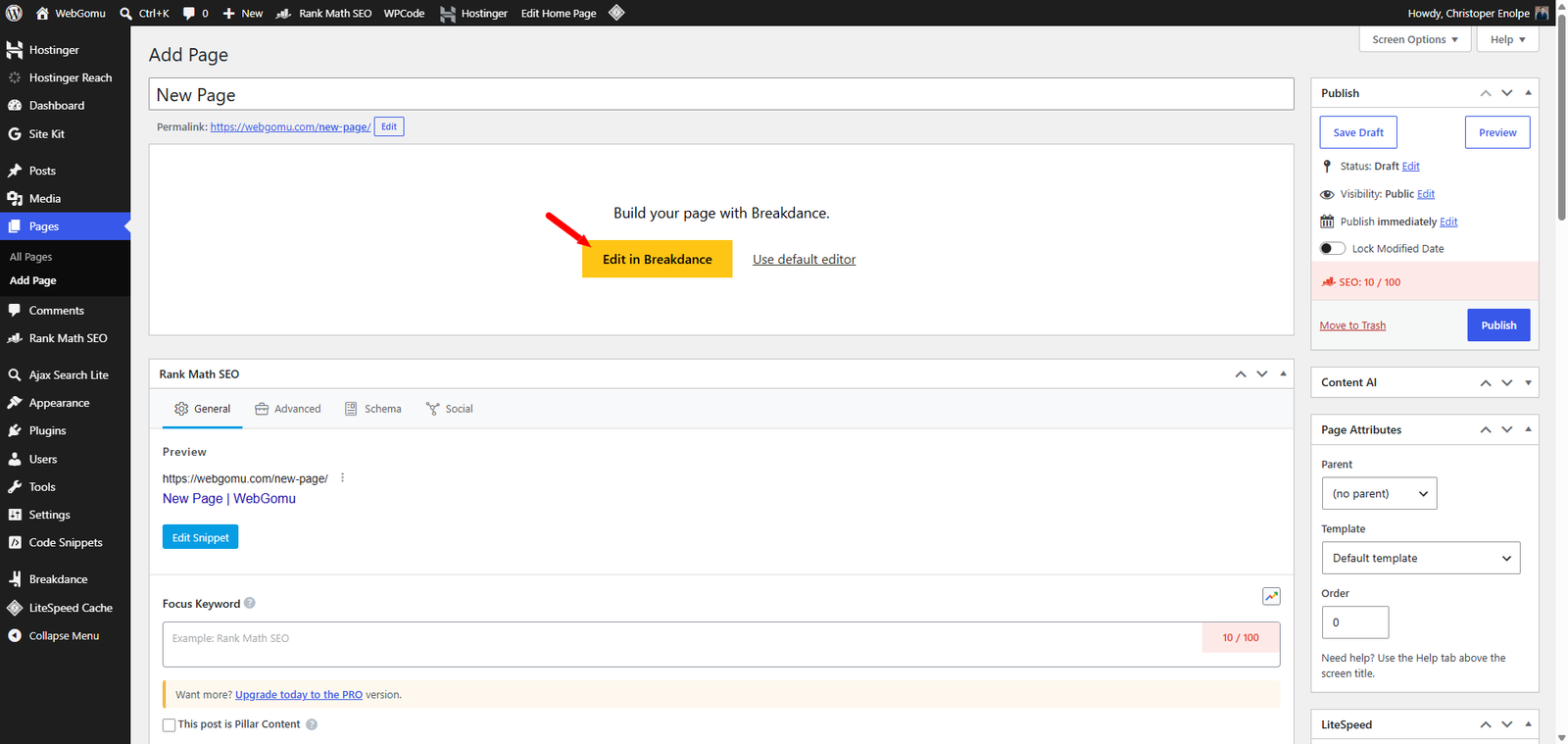Click the LiteSpeed diamond icon in admin bar
1568x744 pixels.
point(616,13)
